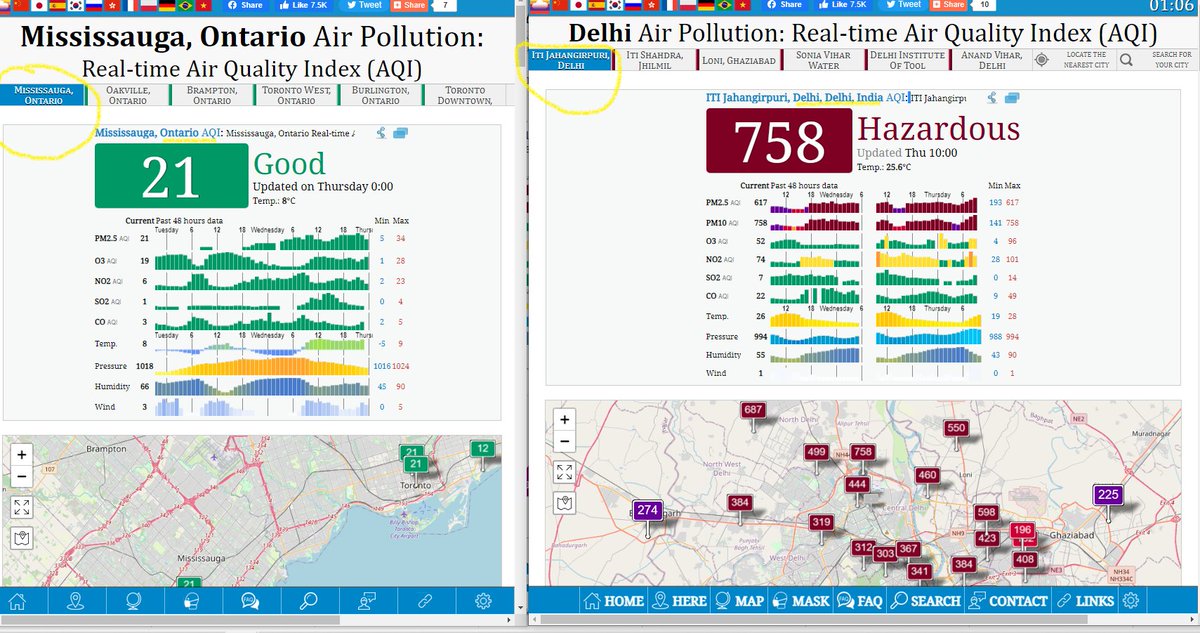Switch to Anand Vihar, Delhi tab
The height and width of the screenshot is (633, 1200).
[x=992, y=60]
